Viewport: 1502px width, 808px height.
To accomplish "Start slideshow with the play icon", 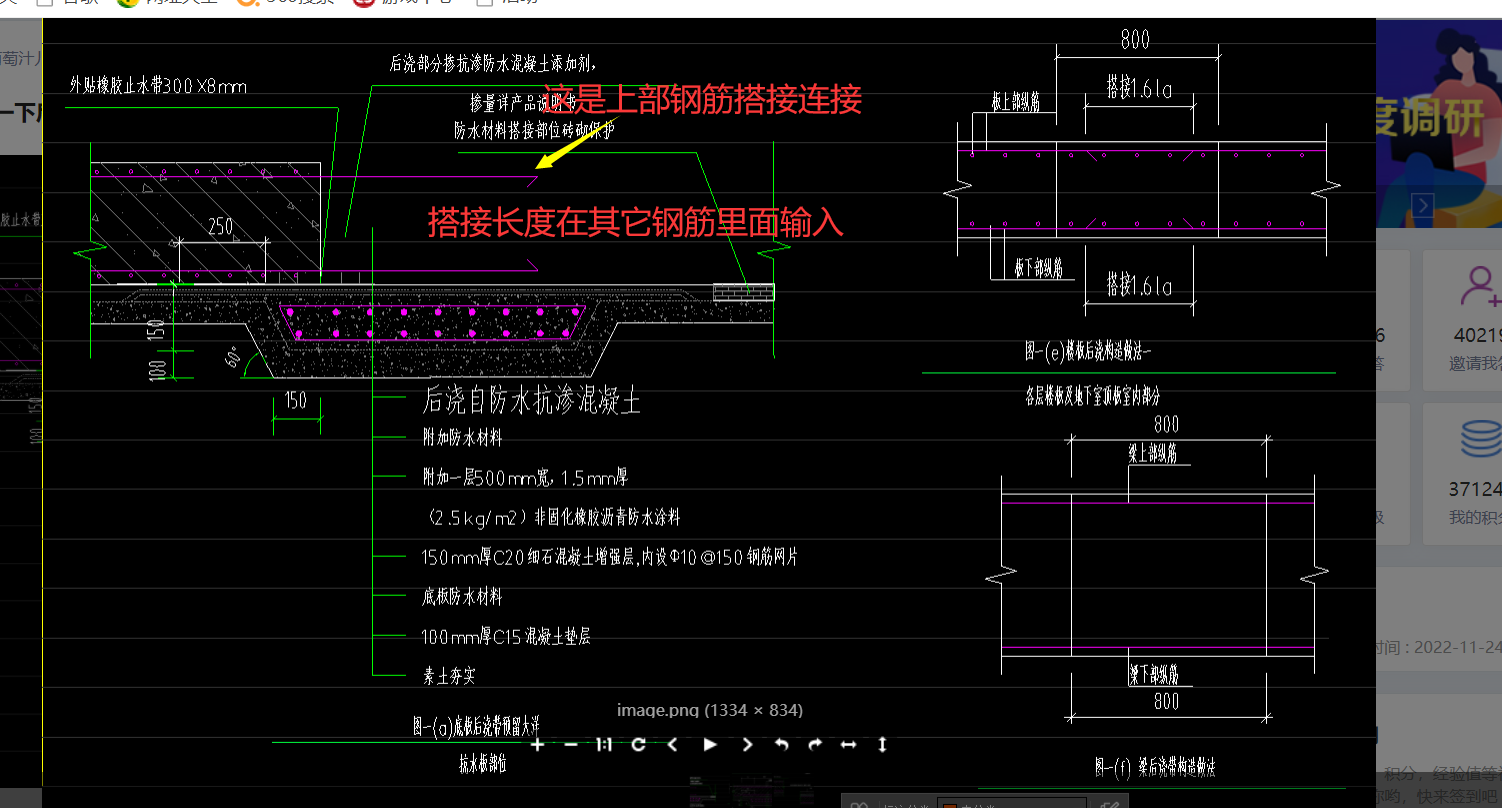I will point(710,744).
